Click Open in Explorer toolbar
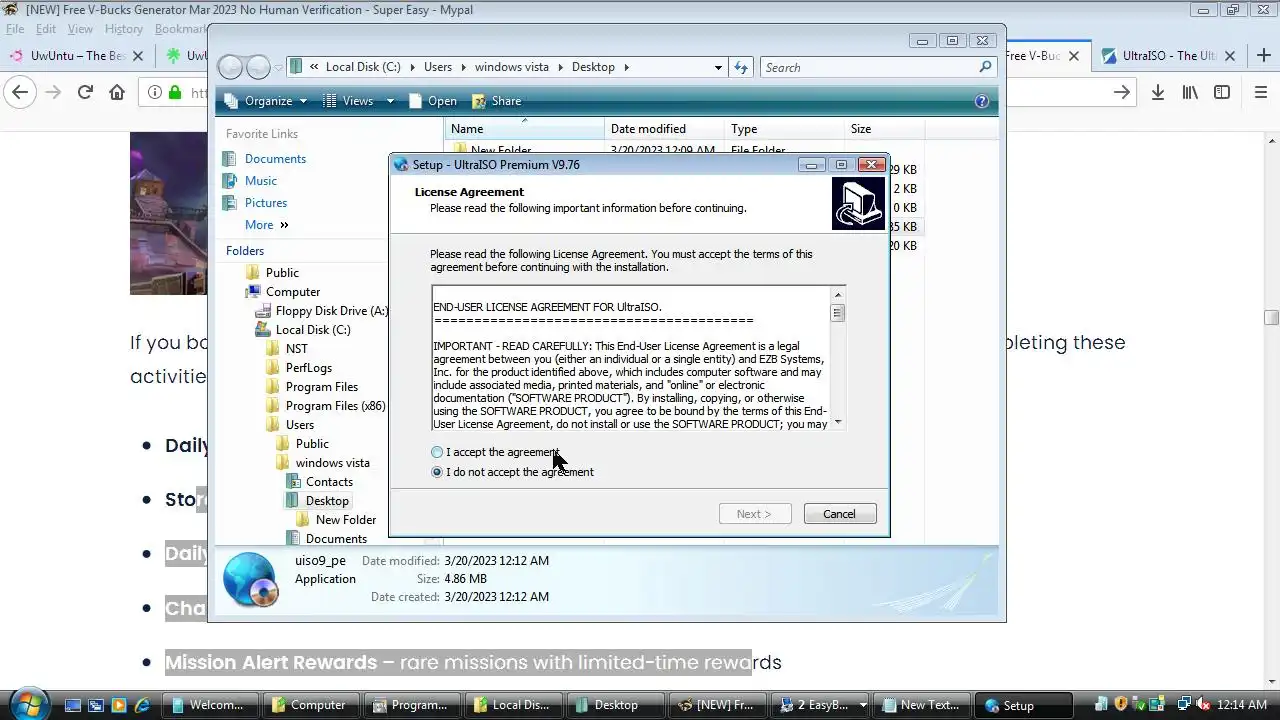 432,101
